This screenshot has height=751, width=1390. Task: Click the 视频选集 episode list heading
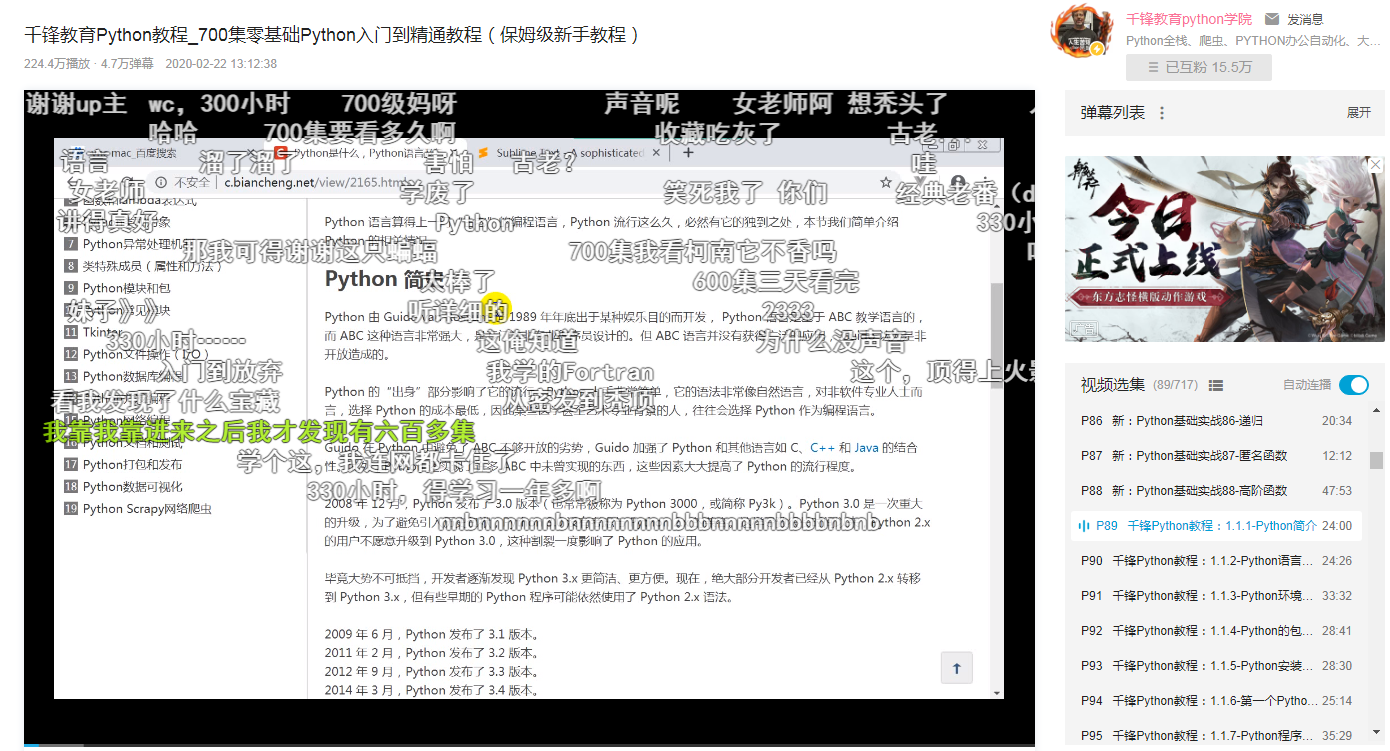pos(1113,385)
